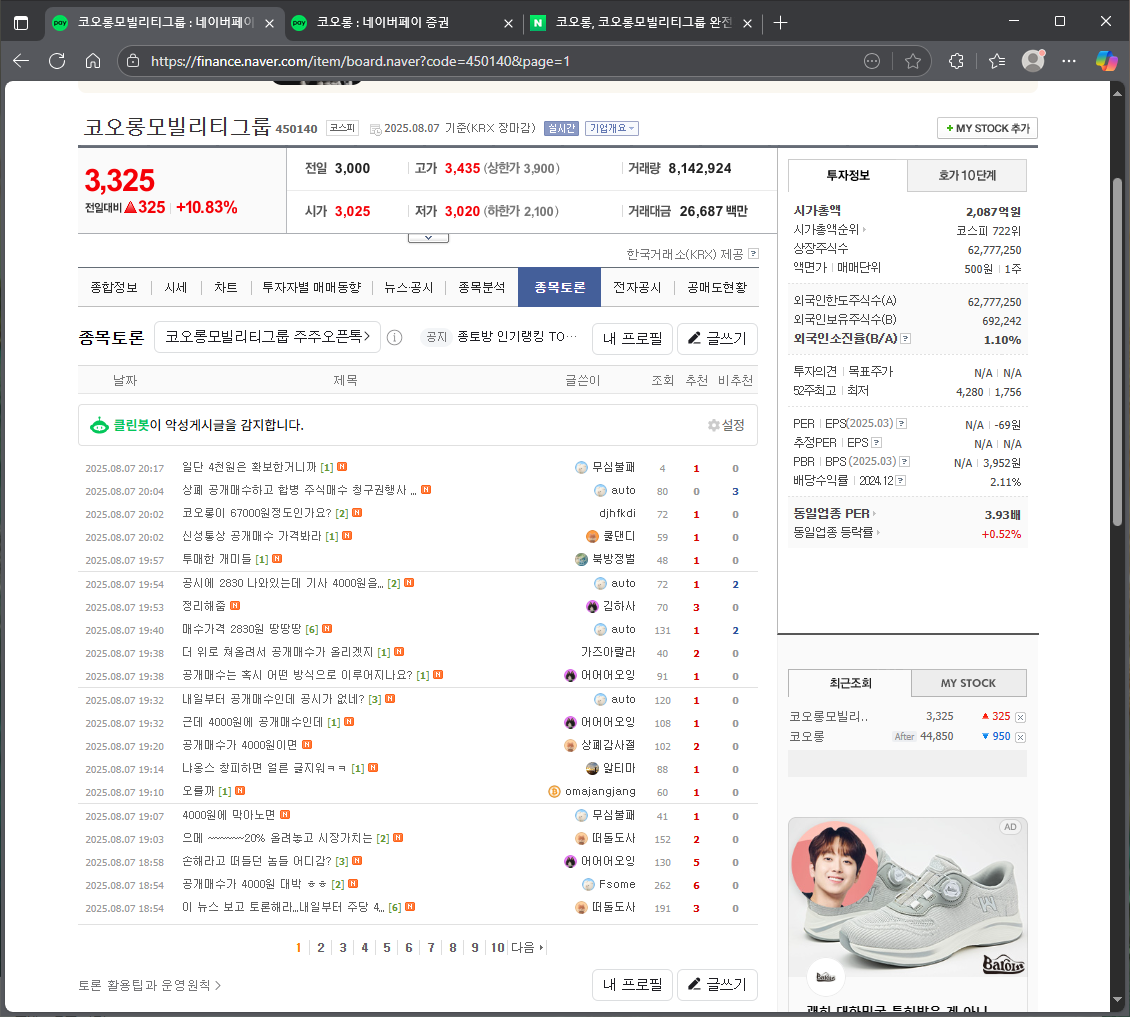Click help icon next to 배당수익률
The height and width of the screenshot is (1017, 1130).
click(x=901, y=481)
